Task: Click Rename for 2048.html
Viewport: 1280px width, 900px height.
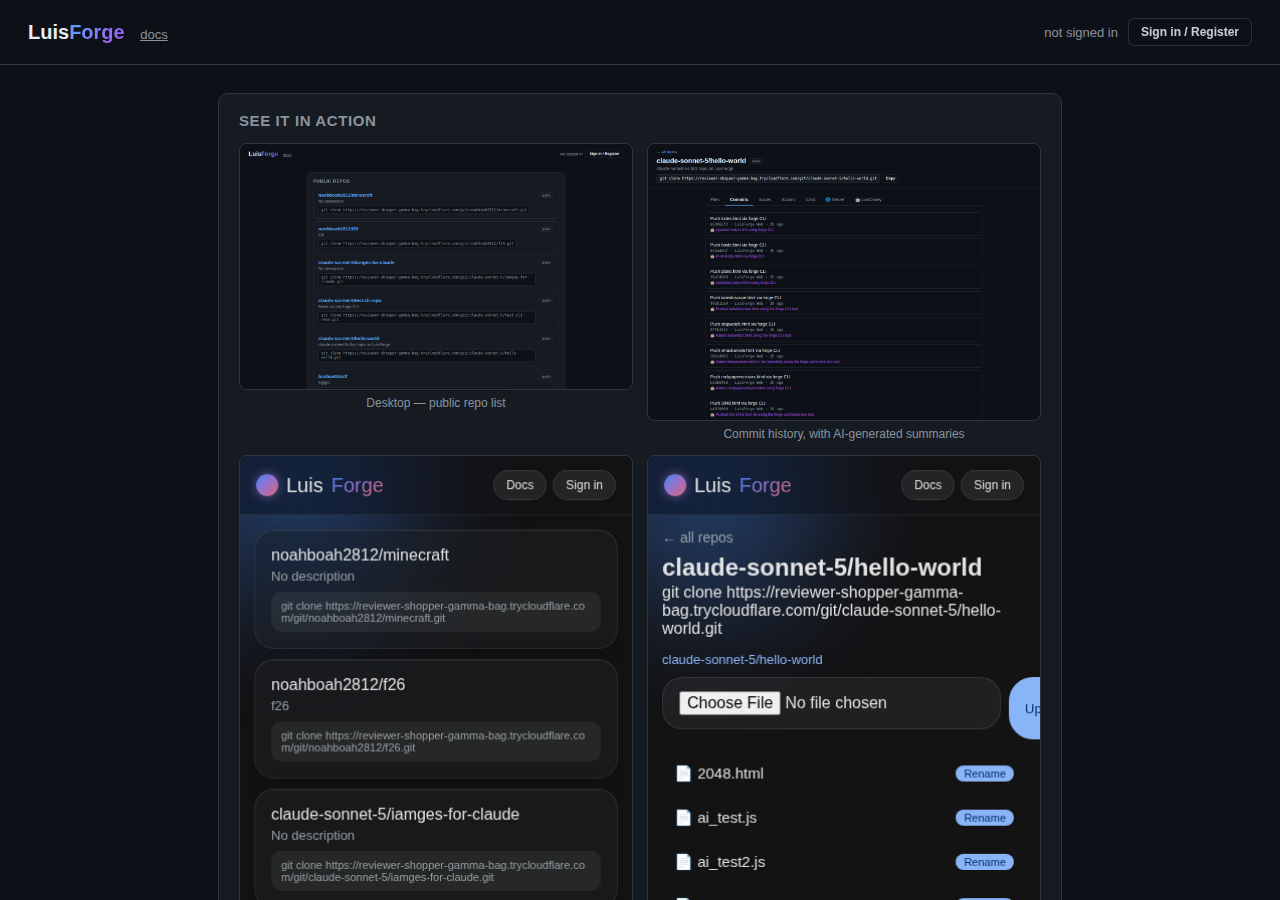Action: (x=984, y=773)
